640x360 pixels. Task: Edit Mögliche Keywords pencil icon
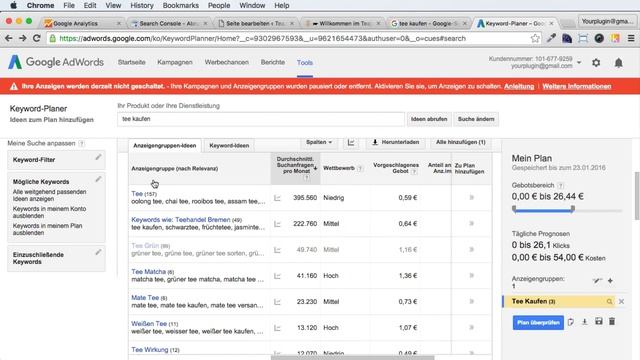point(98,179)
